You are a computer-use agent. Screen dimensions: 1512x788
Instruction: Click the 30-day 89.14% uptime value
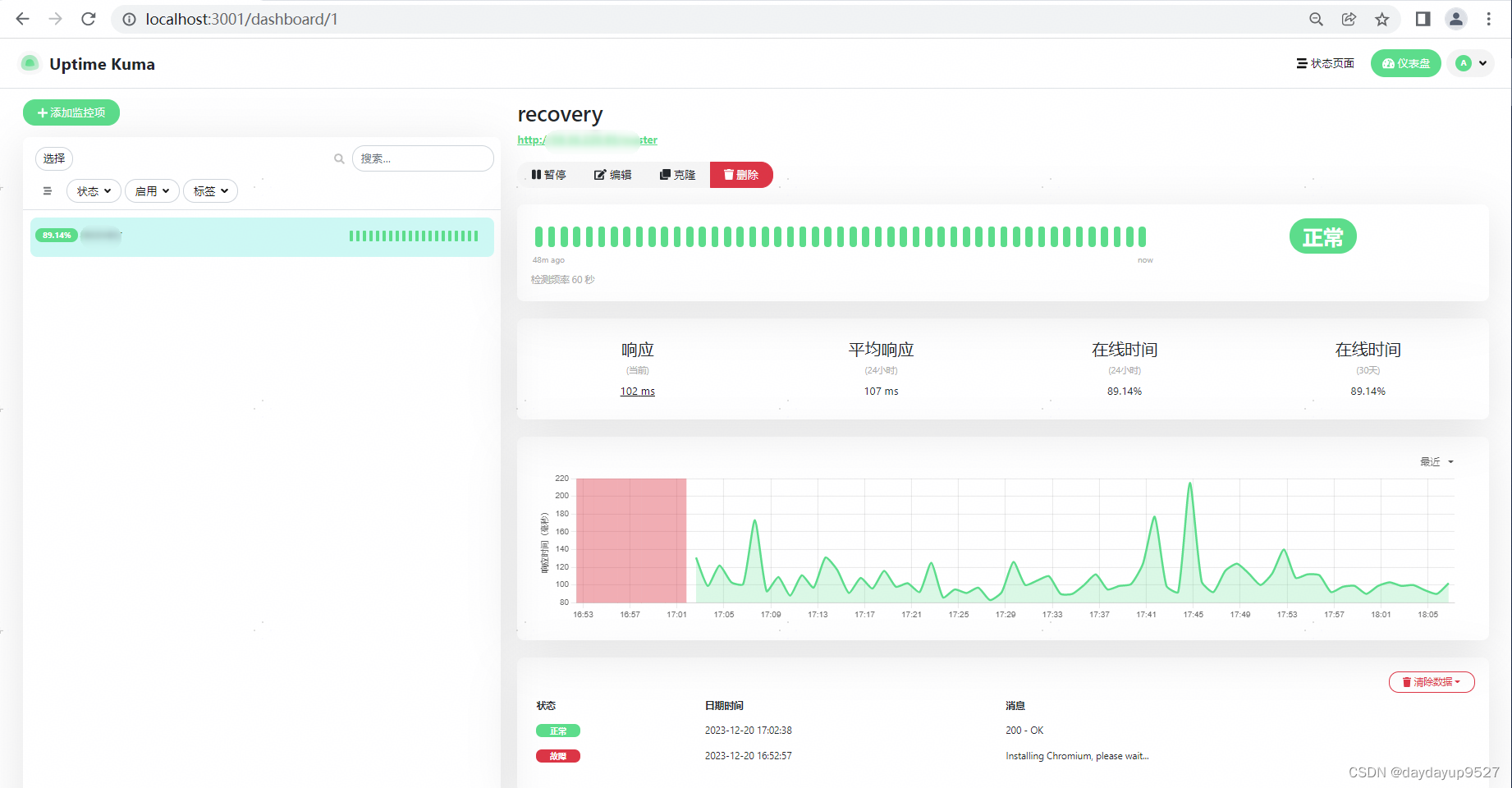(1368, 392)
